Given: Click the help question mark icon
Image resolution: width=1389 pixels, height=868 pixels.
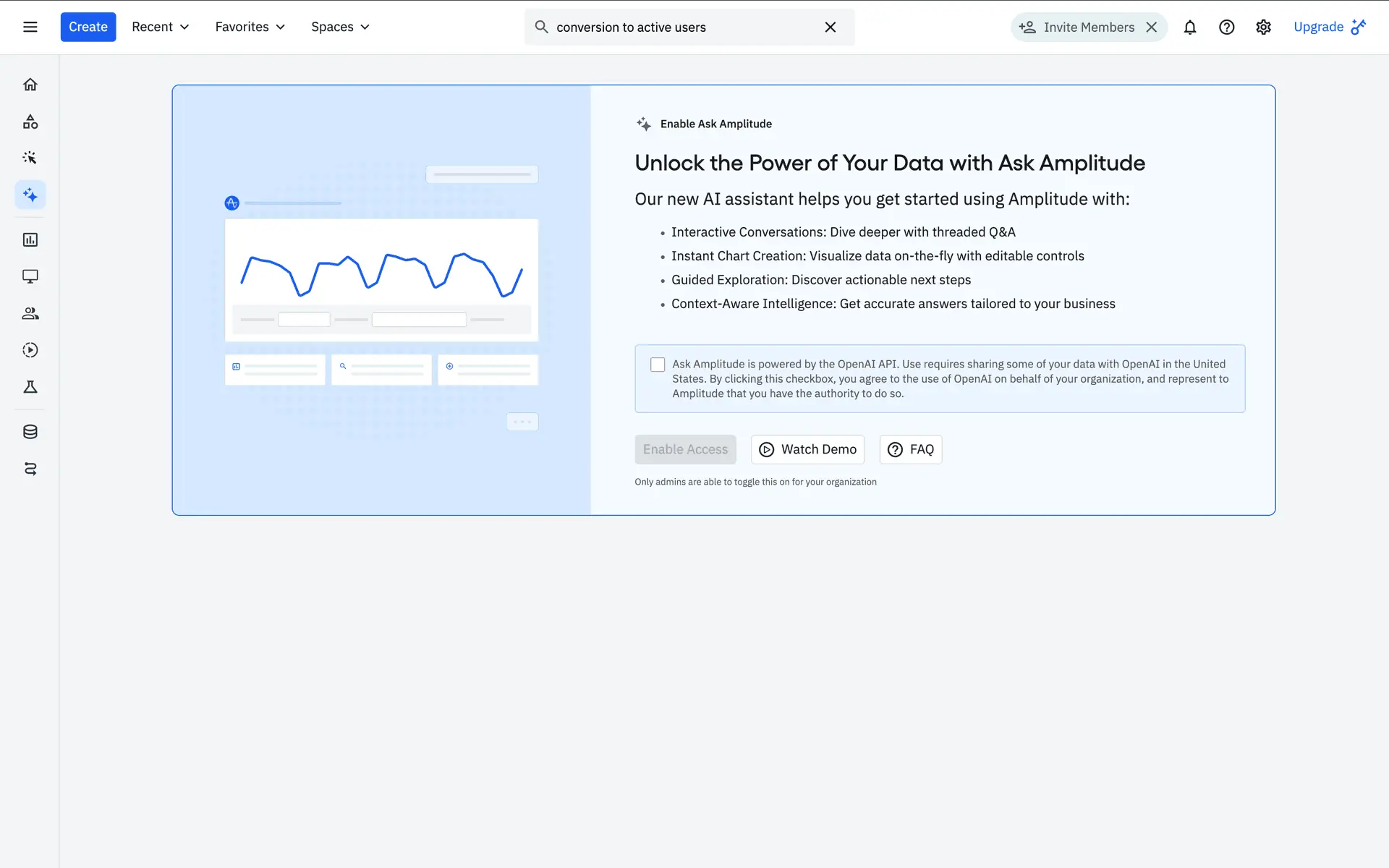Looking at the screenshot, I should click(x=1226, y=27).
